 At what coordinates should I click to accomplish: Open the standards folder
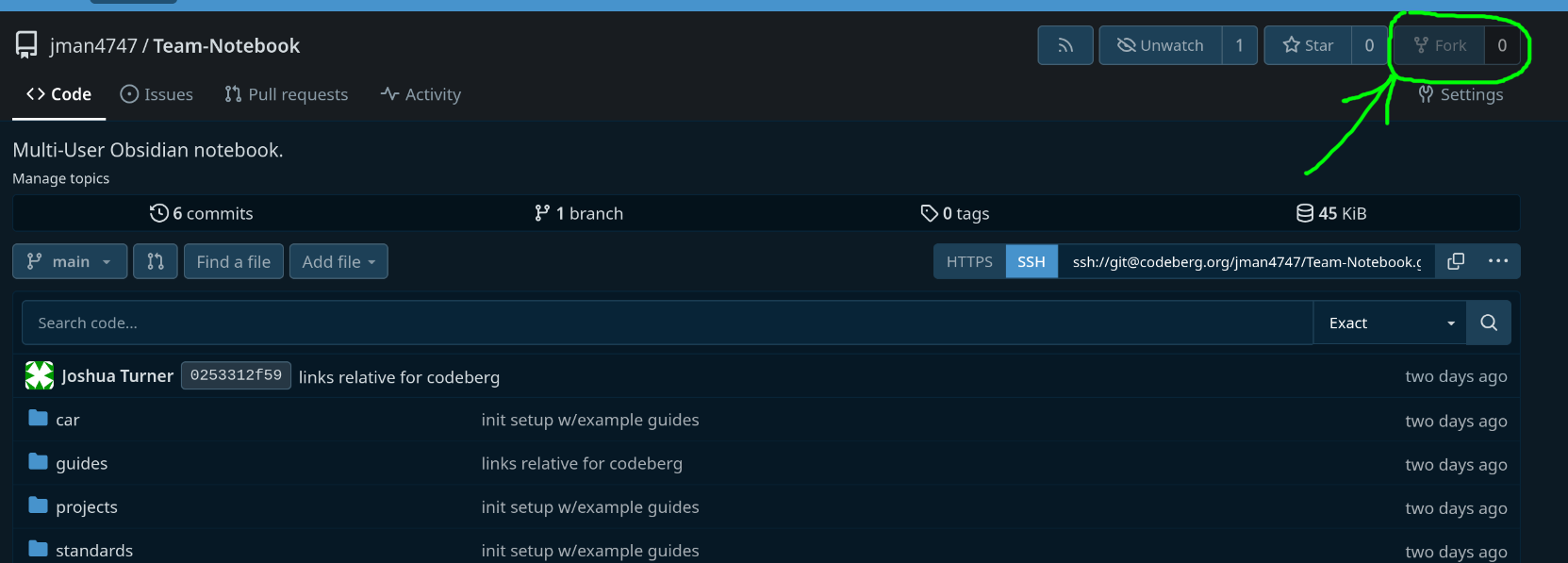click(x=94, y=550)
